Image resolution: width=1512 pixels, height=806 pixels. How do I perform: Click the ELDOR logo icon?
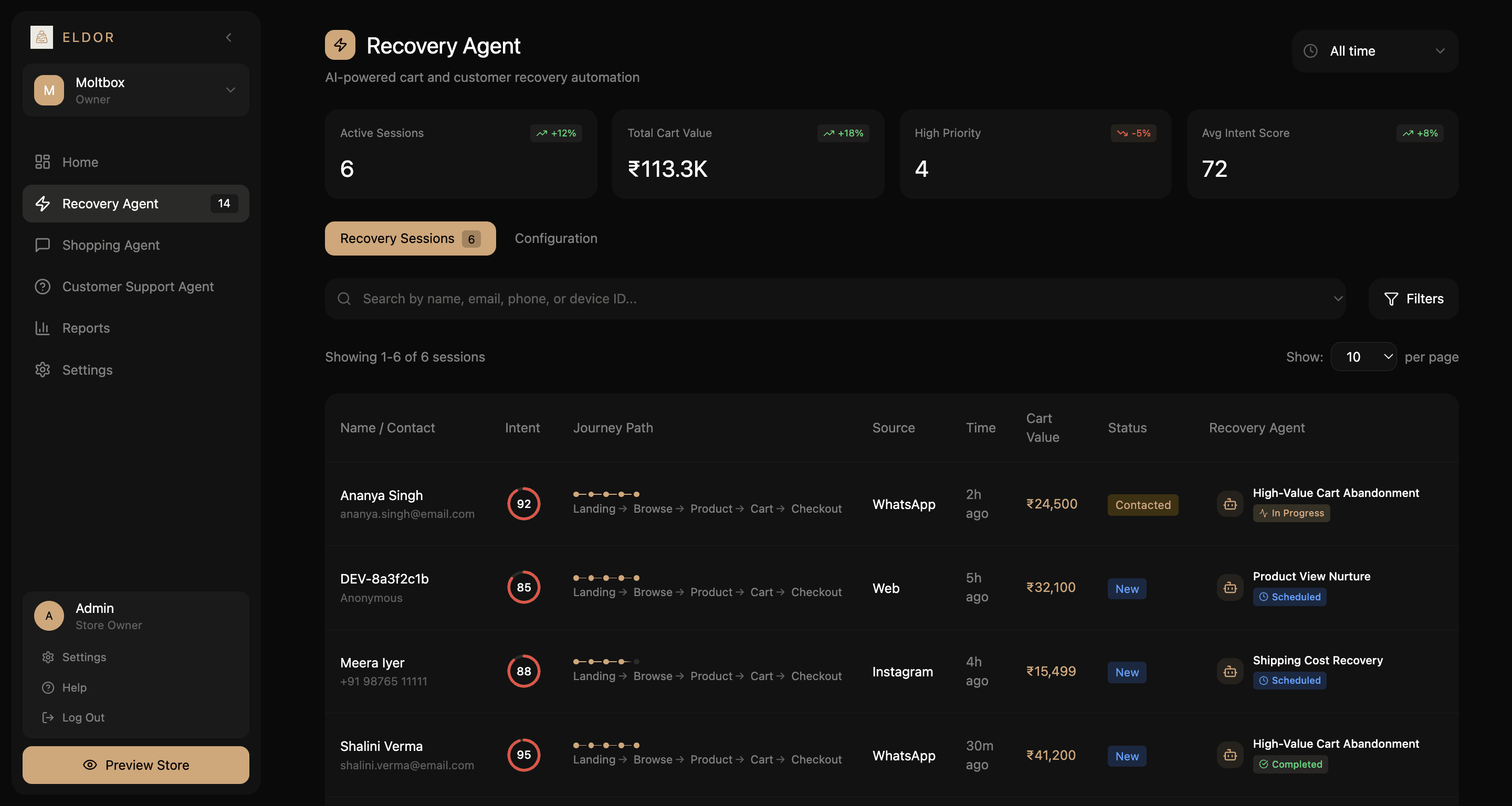41,37
